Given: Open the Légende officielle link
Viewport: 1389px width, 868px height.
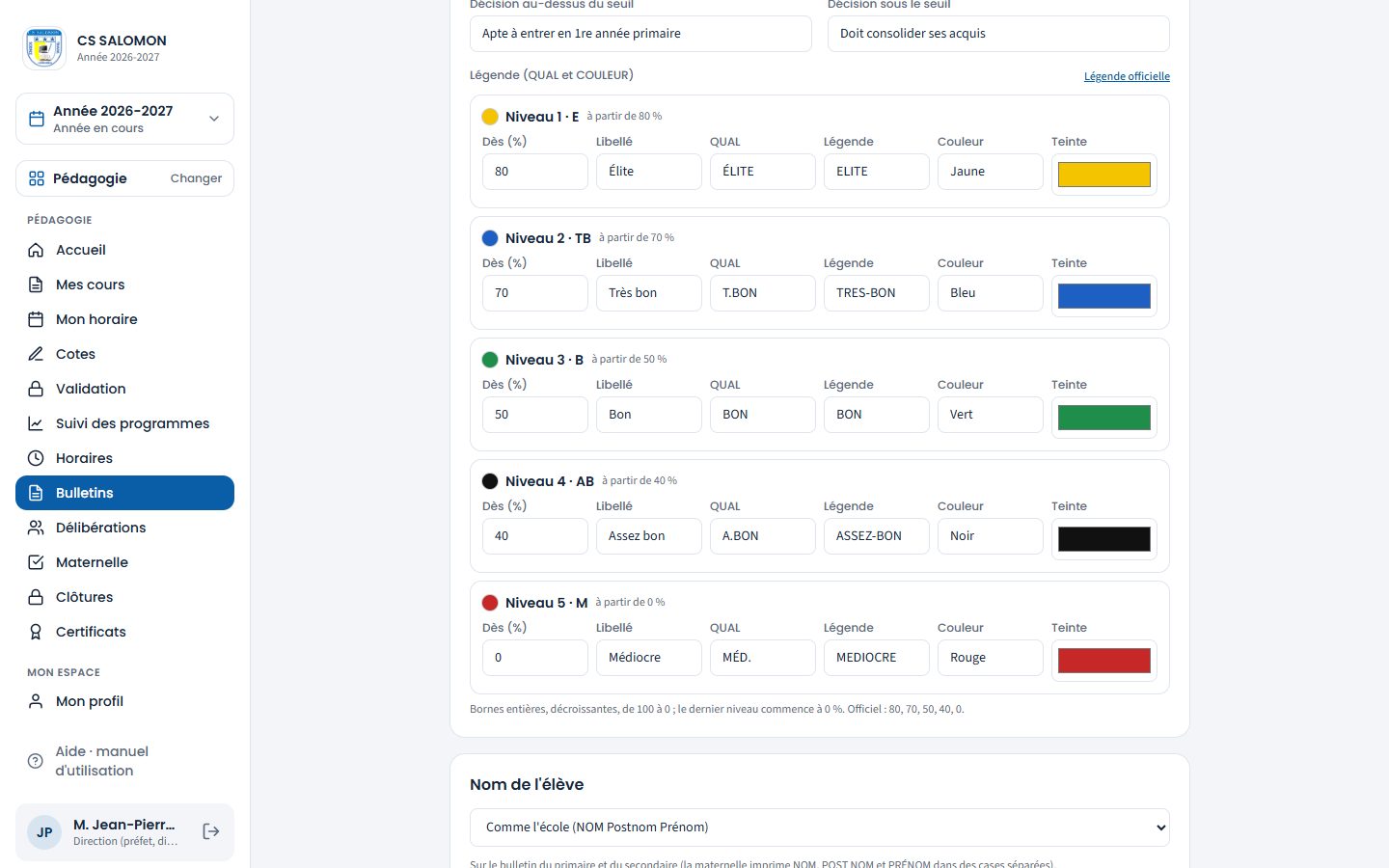Looking at the screenshot, I should 1127,76.
